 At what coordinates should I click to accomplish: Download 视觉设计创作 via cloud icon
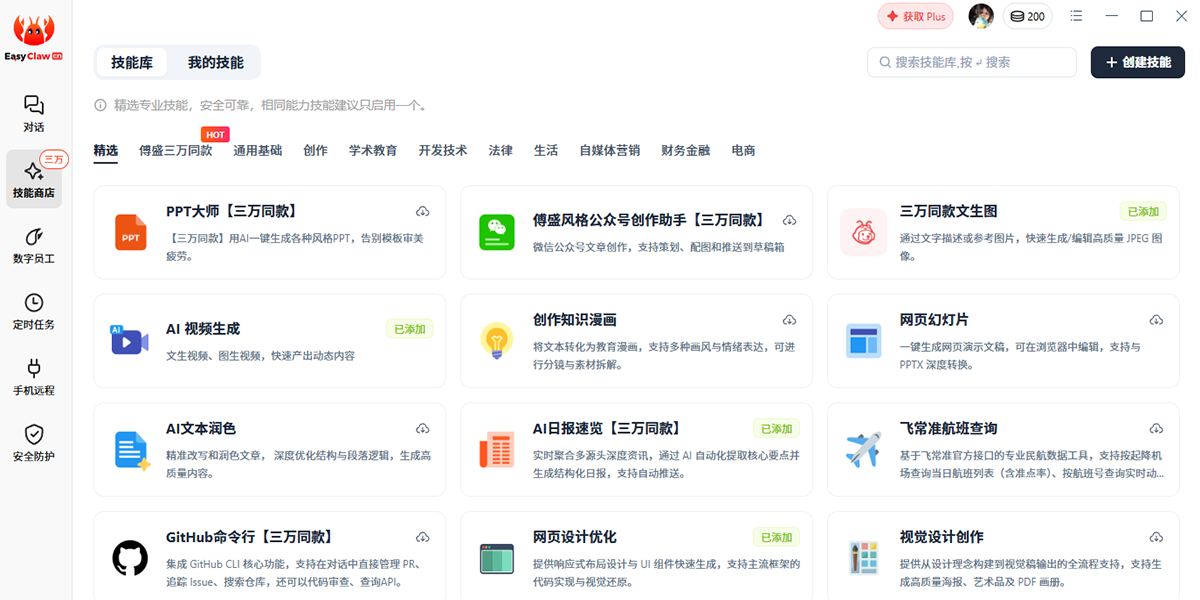pyautogui.click(x=1157, y=538)
